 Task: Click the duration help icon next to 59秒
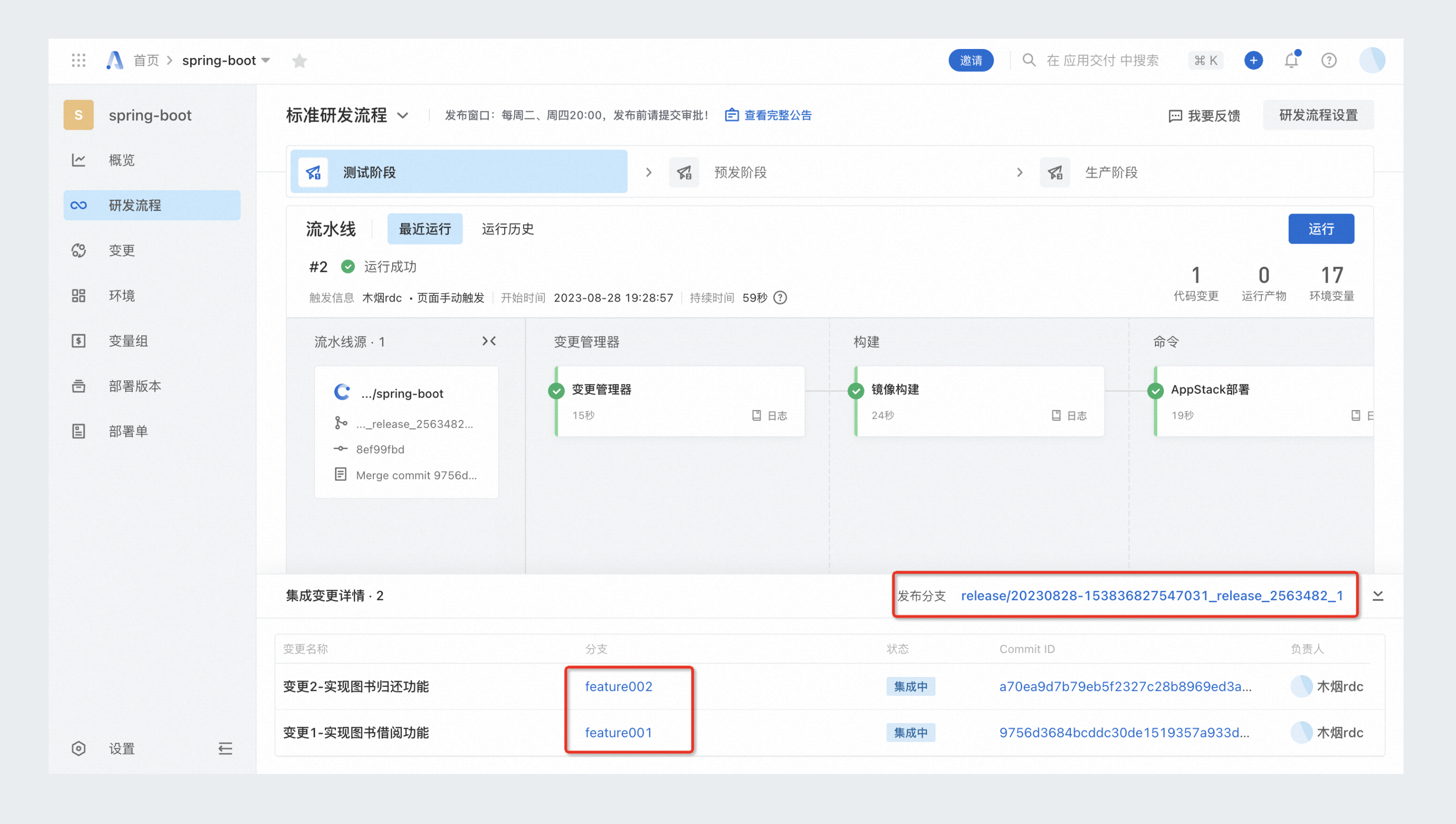click(x=780, y=298)
